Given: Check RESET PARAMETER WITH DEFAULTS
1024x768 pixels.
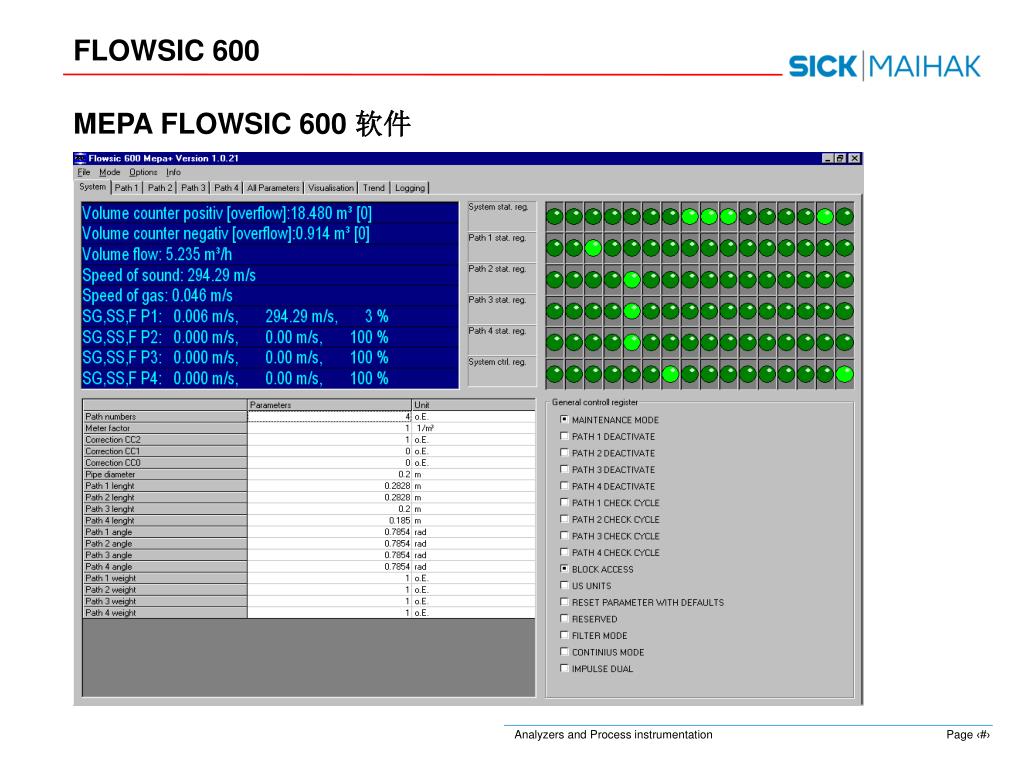Looking at the screenshot, I should click(564, 601).
